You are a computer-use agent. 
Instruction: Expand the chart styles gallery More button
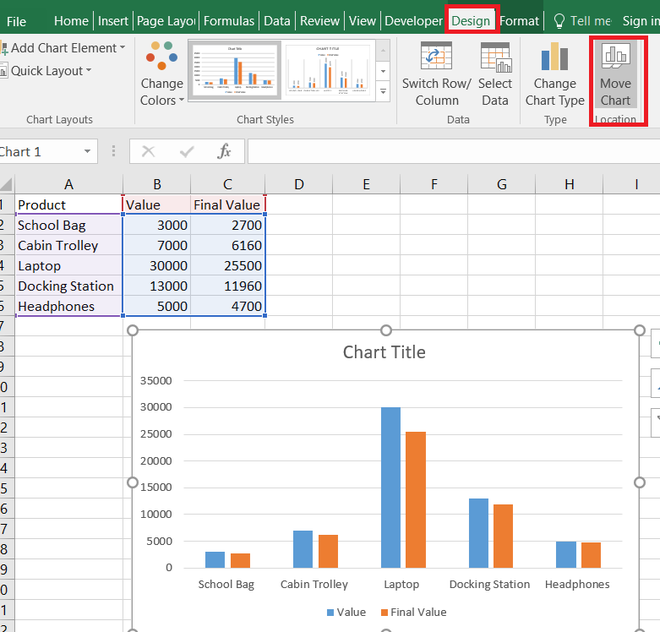(383, 91)
